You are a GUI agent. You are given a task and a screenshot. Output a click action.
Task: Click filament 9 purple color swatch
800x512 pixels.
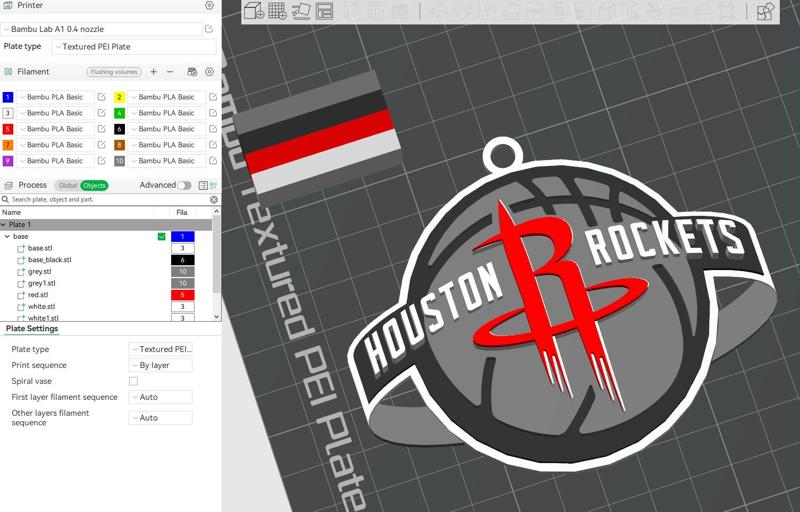tap(8, 161)
